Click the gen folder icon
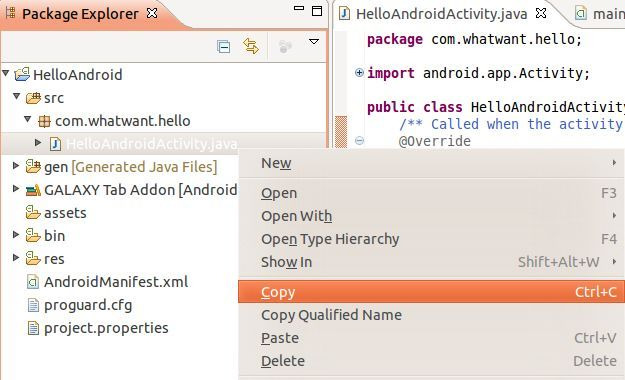625x380 pixels. pyautogui.click(x=33, y=167)
